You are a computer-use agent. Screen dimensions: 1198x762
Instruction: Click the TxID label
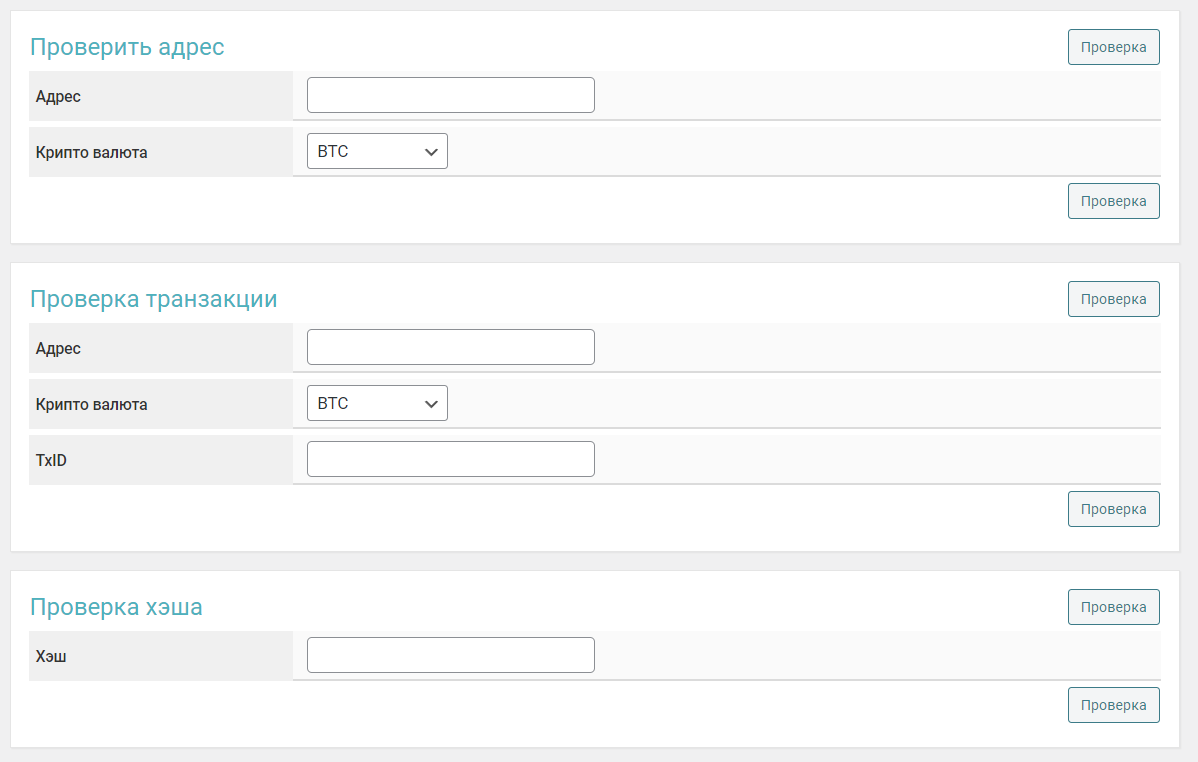51,461
